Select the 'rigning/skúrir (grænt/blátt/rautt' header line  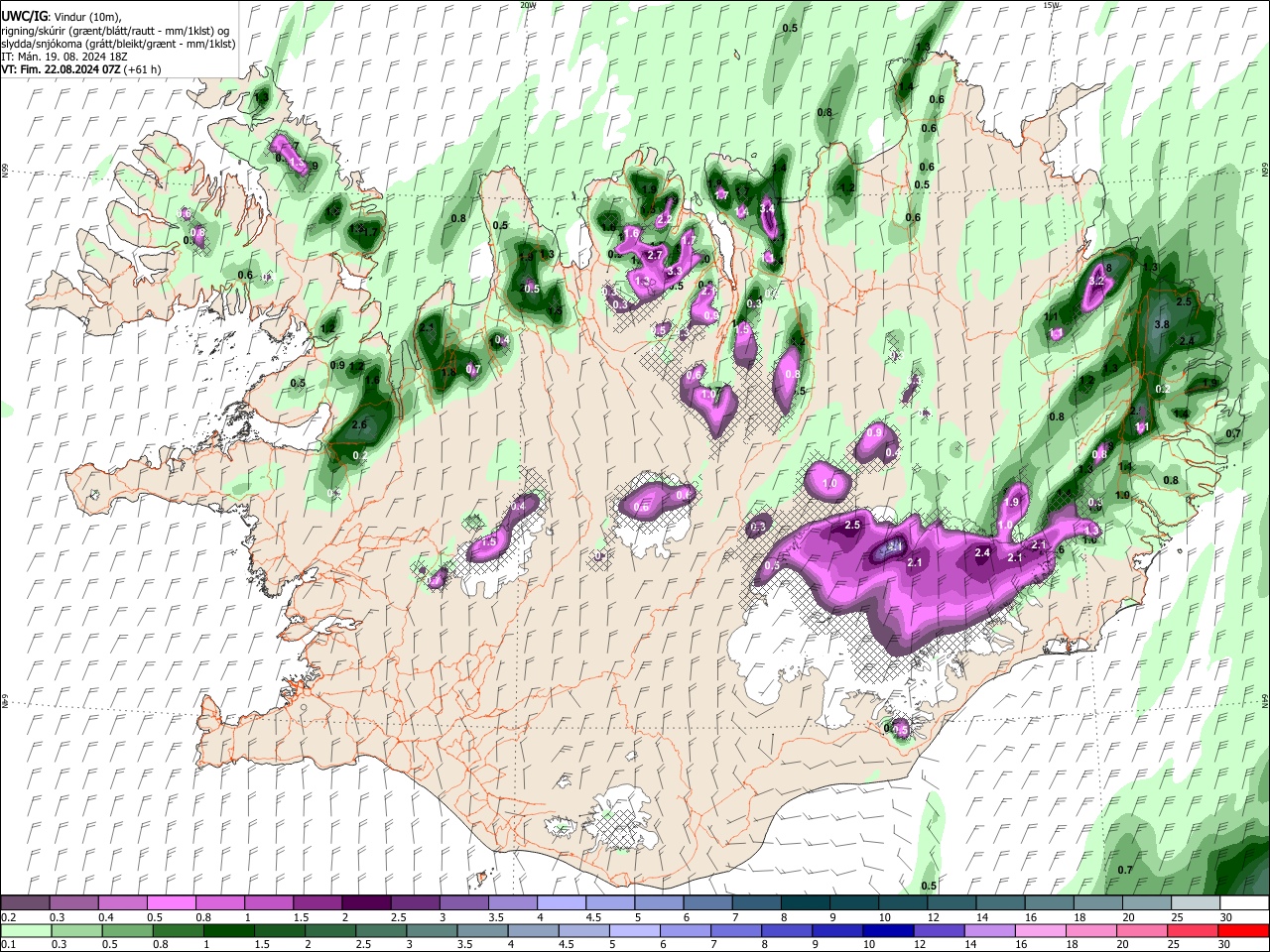[x=115, y=31]
